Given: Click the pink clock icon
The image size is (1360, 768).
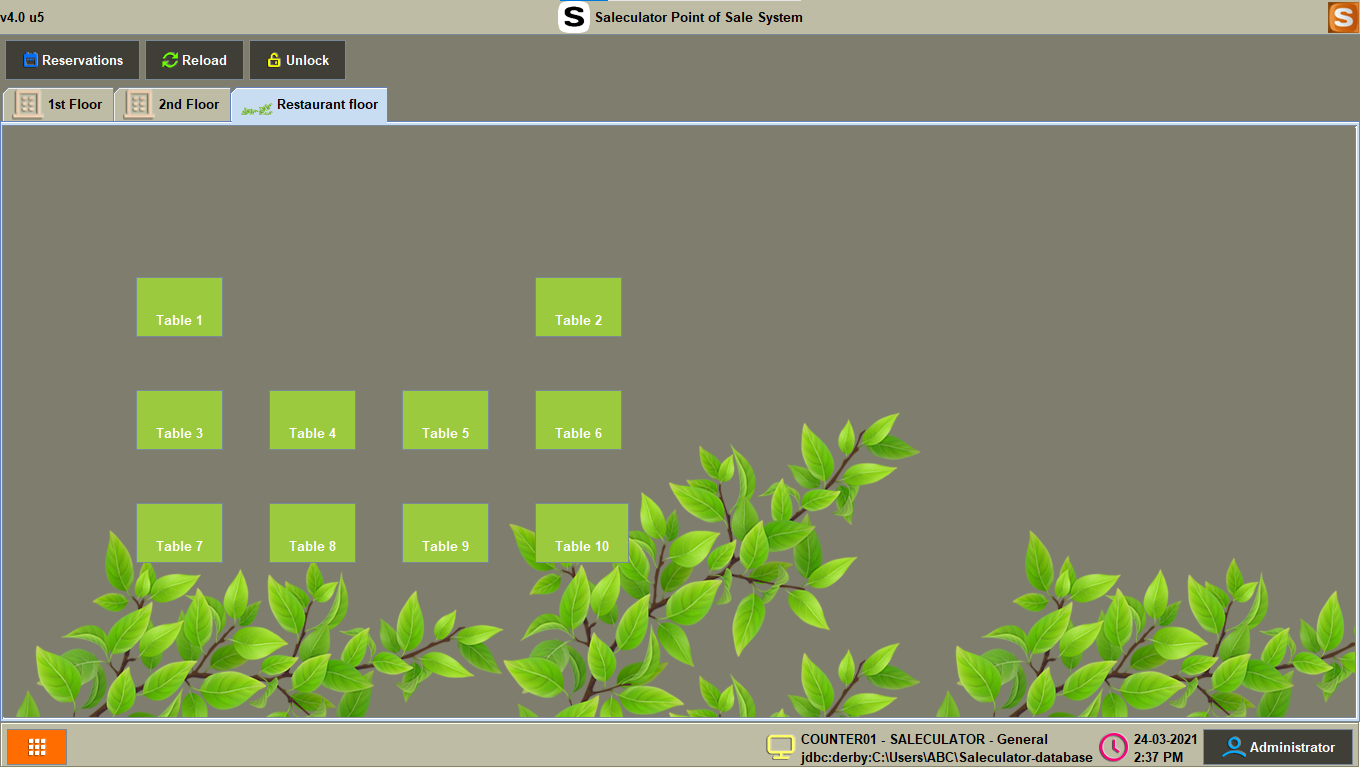Looking at the screenshot, I should [x=1113, y=747].
